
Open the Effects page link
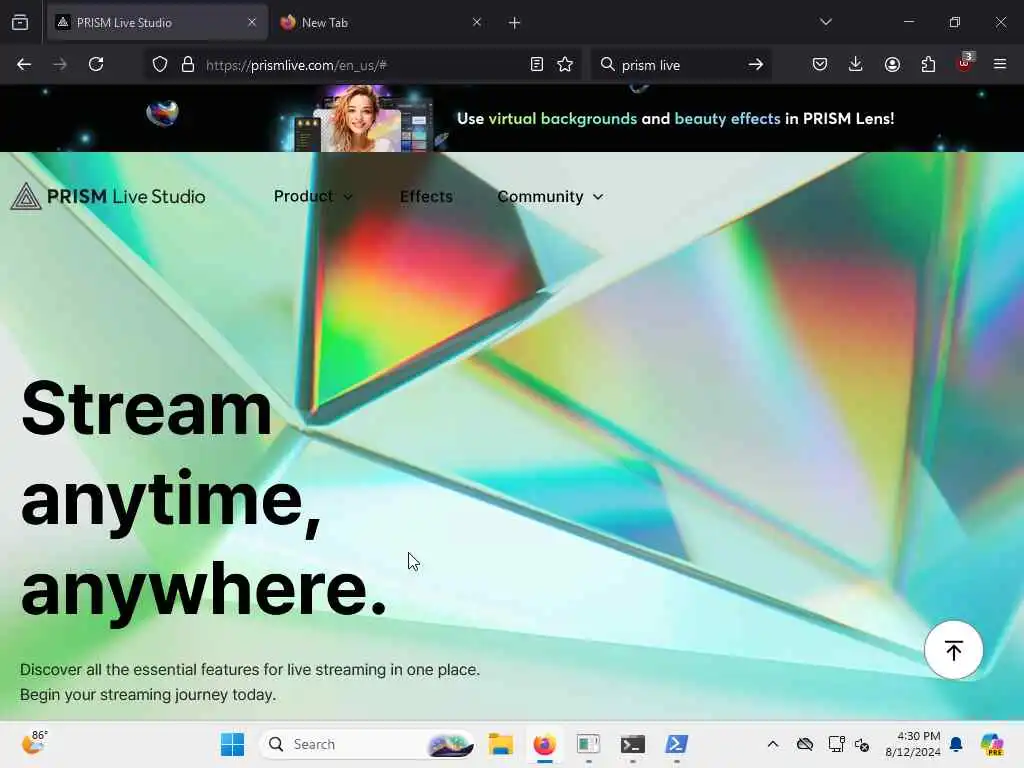(426, 196)
